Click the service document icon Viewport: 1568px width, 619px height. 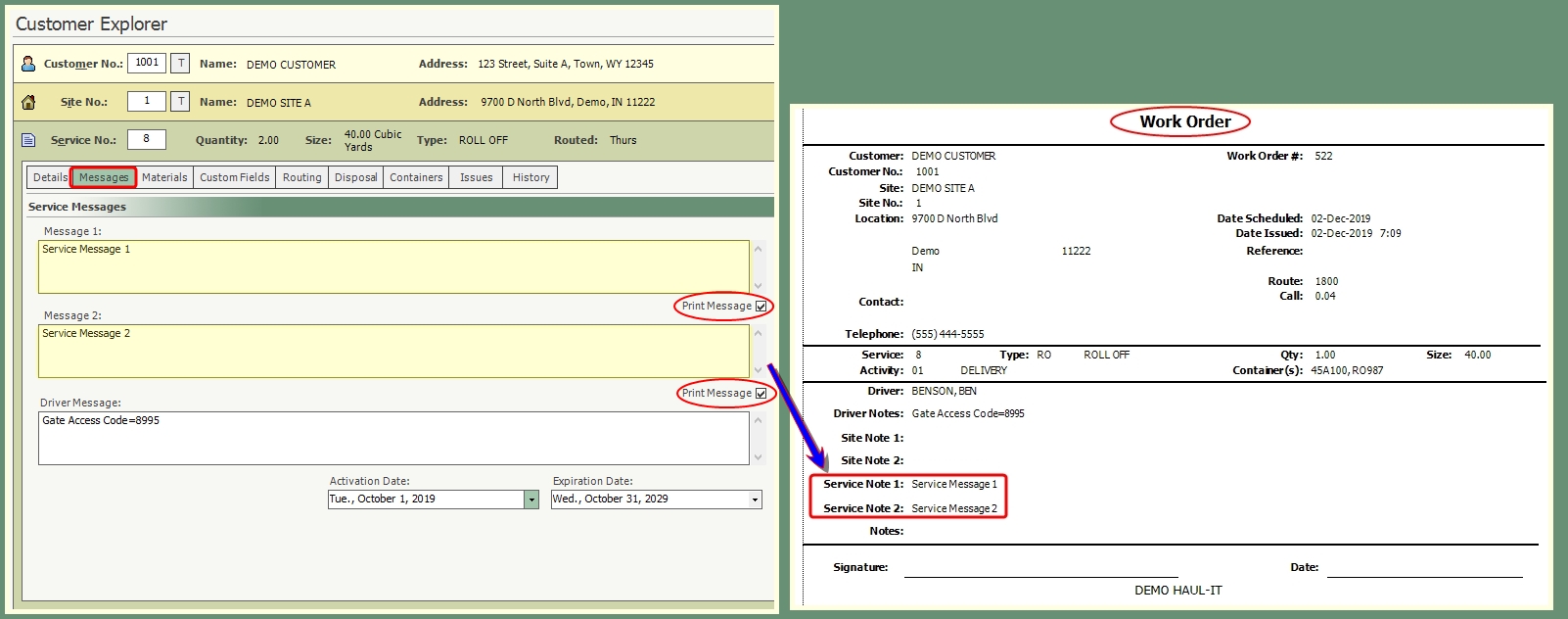[x=28, y=140]
